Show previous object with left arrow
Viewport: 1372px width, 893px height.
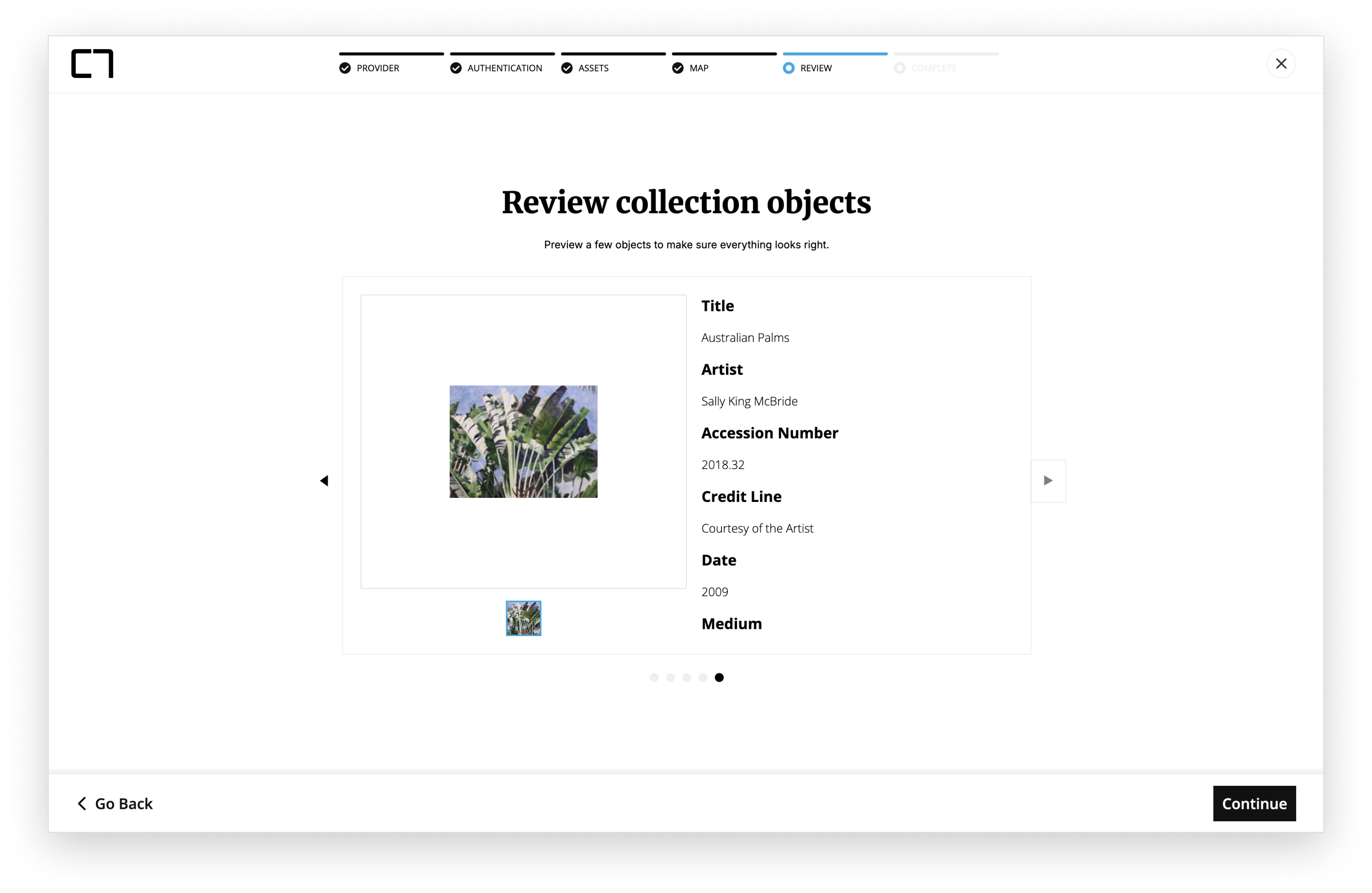click(x=324, y=481)
